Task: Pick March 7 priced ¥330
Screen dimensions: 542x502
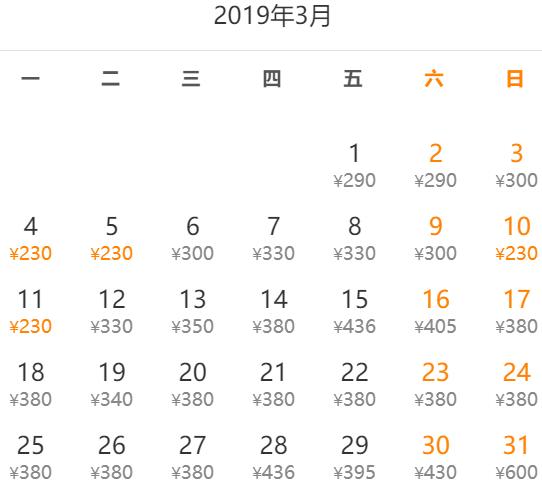Action: [x=273, y=239]
